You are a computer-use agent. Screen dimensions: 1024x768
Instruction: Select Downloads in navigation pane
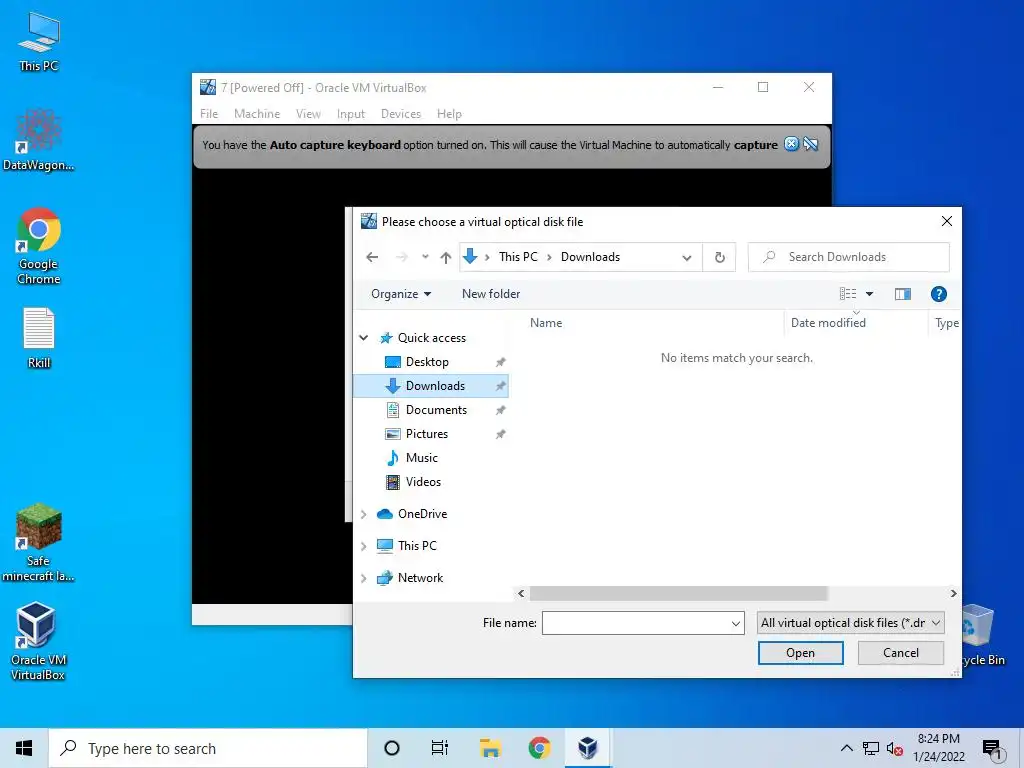[431, 386]
